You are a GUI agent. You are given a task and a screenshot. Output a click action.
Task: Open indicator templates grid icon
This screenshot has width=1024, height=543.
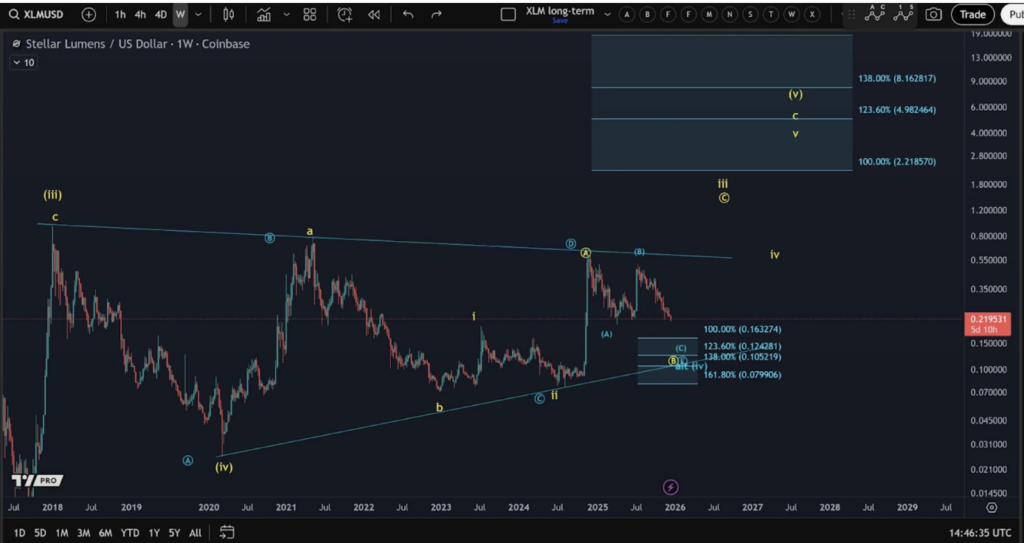[310, 14]
